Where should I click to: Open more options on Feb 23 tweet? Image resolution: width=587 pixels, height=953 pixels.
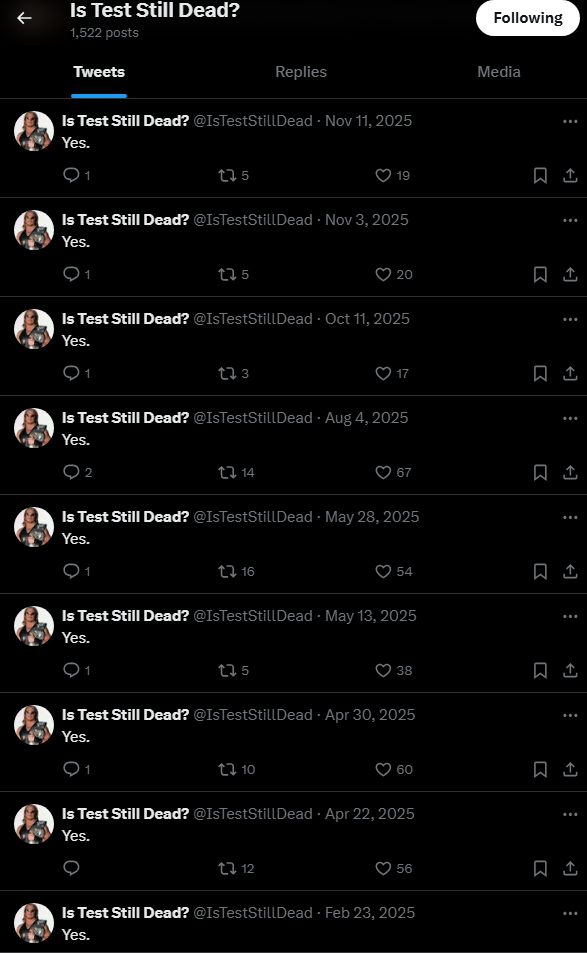570,913
